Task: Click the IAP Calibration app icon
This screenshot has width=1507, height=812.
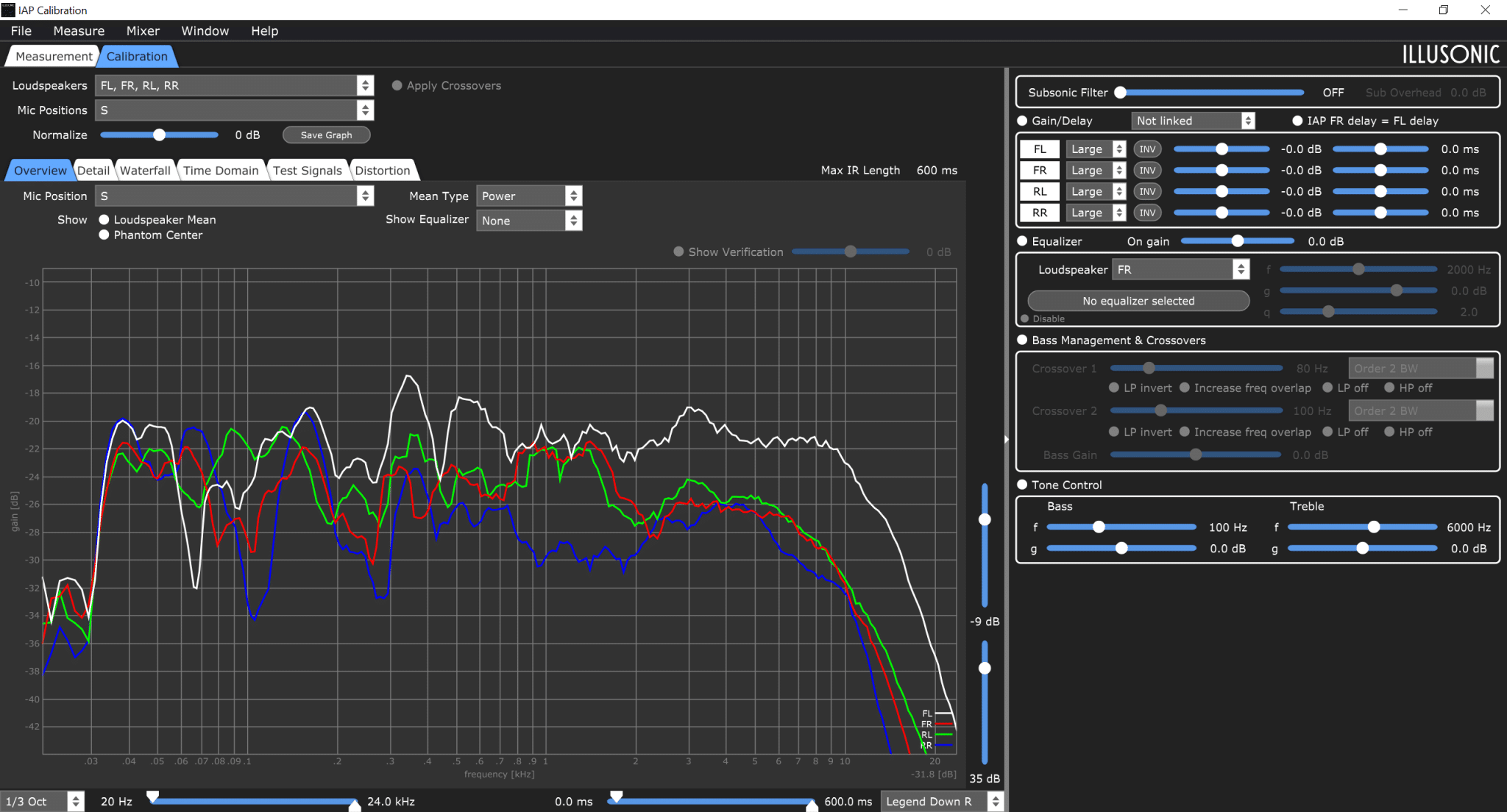Action: (x=8, y=10)
